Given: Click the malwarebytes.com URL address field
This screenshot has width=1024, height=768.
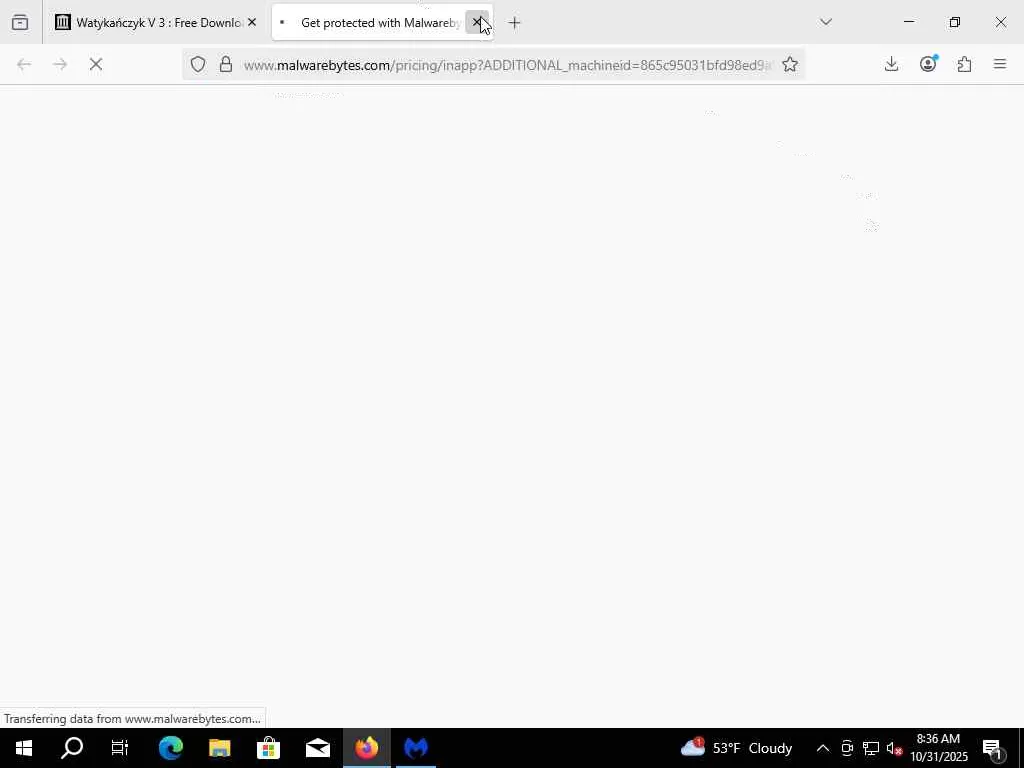Looking at the screenshot, I should click(507, 65).
